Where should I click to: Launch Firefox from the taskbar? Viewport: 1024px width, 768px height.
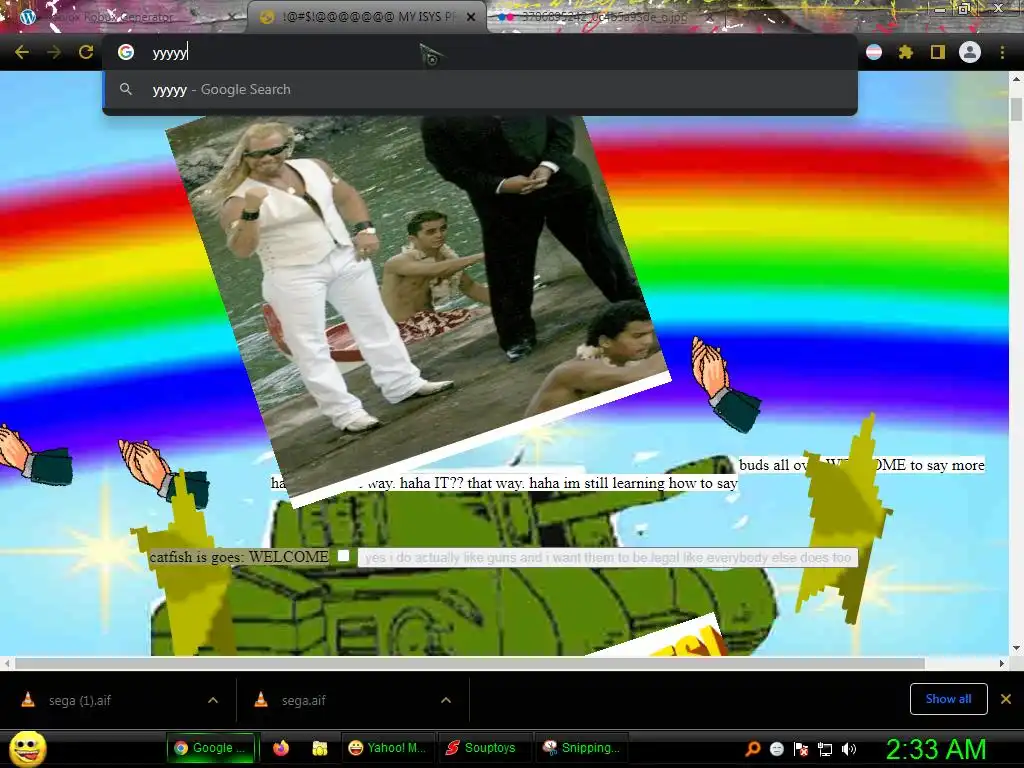281,748
